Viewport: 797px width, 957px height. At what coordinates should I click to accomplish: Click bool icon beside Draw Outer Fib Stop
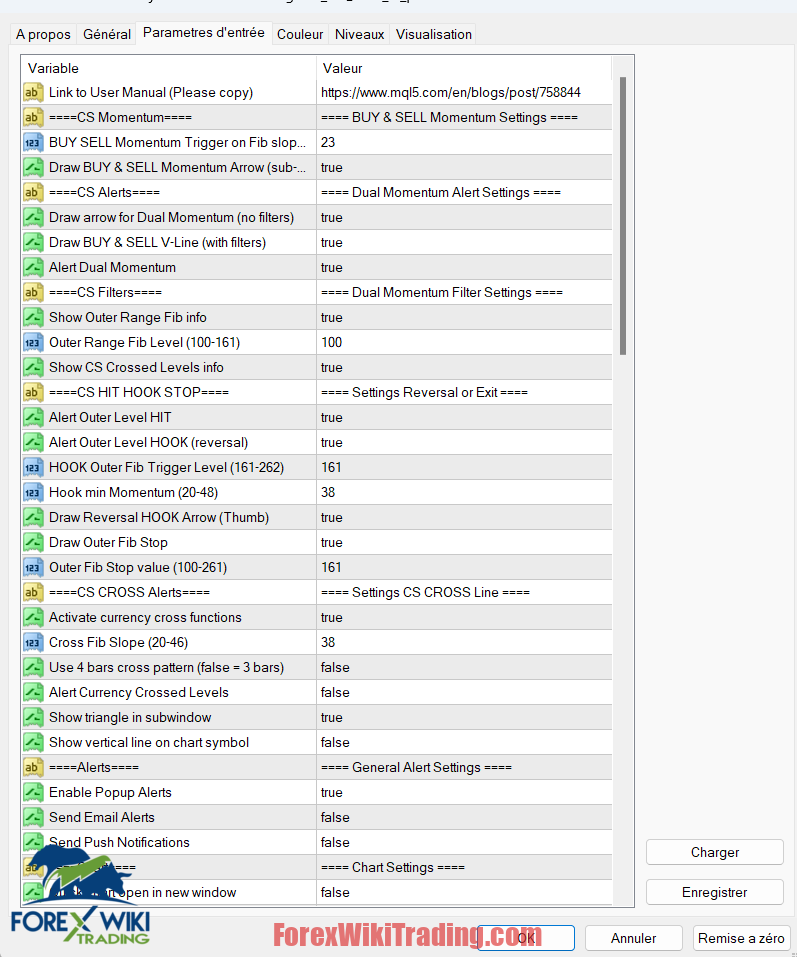click(33, 543)
